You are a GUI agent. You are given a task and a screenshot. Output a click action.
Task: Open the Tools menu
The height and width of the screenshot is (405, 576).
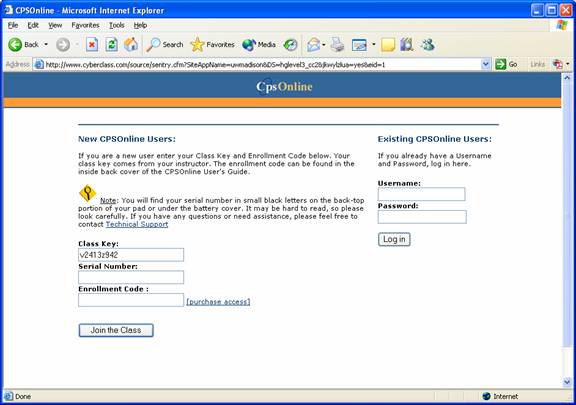pos(116,25)
